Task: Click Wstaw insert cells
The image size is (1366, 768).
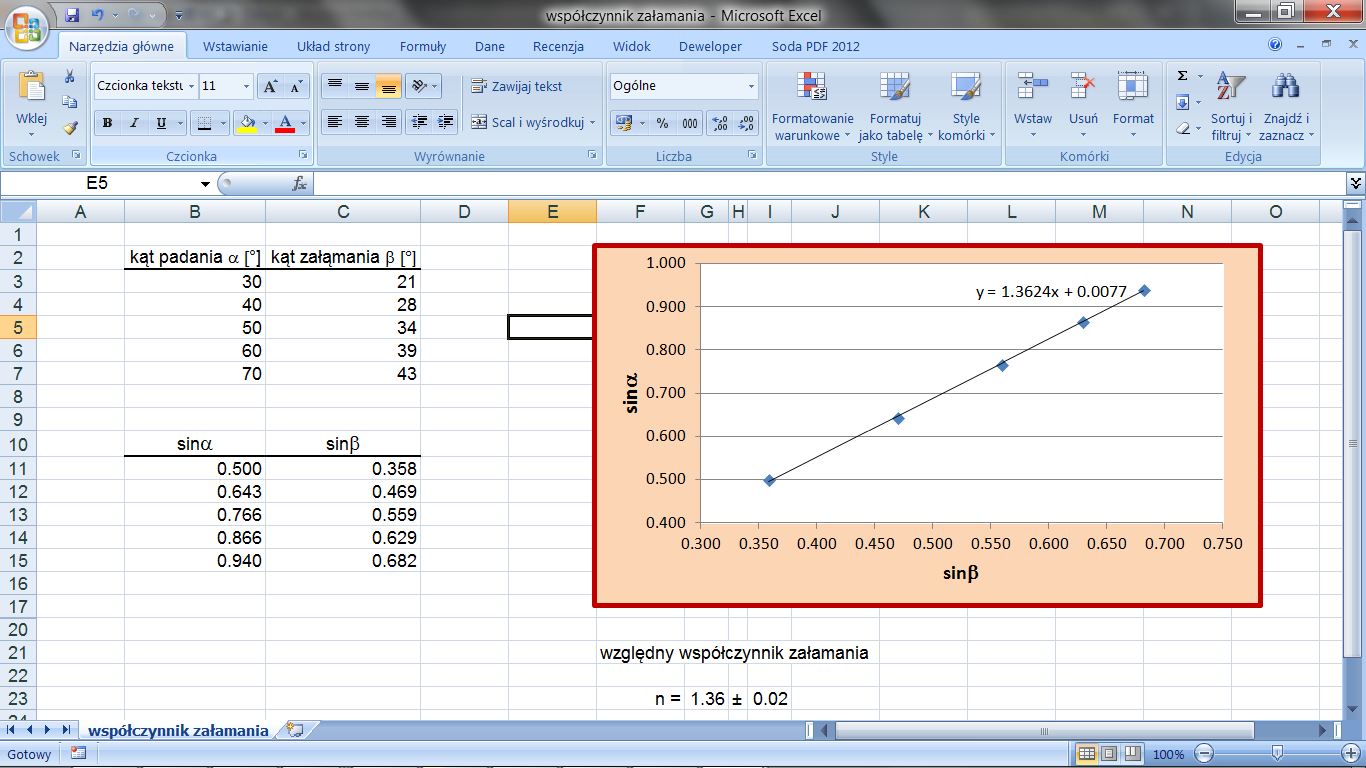Action: click(1032, 106)
